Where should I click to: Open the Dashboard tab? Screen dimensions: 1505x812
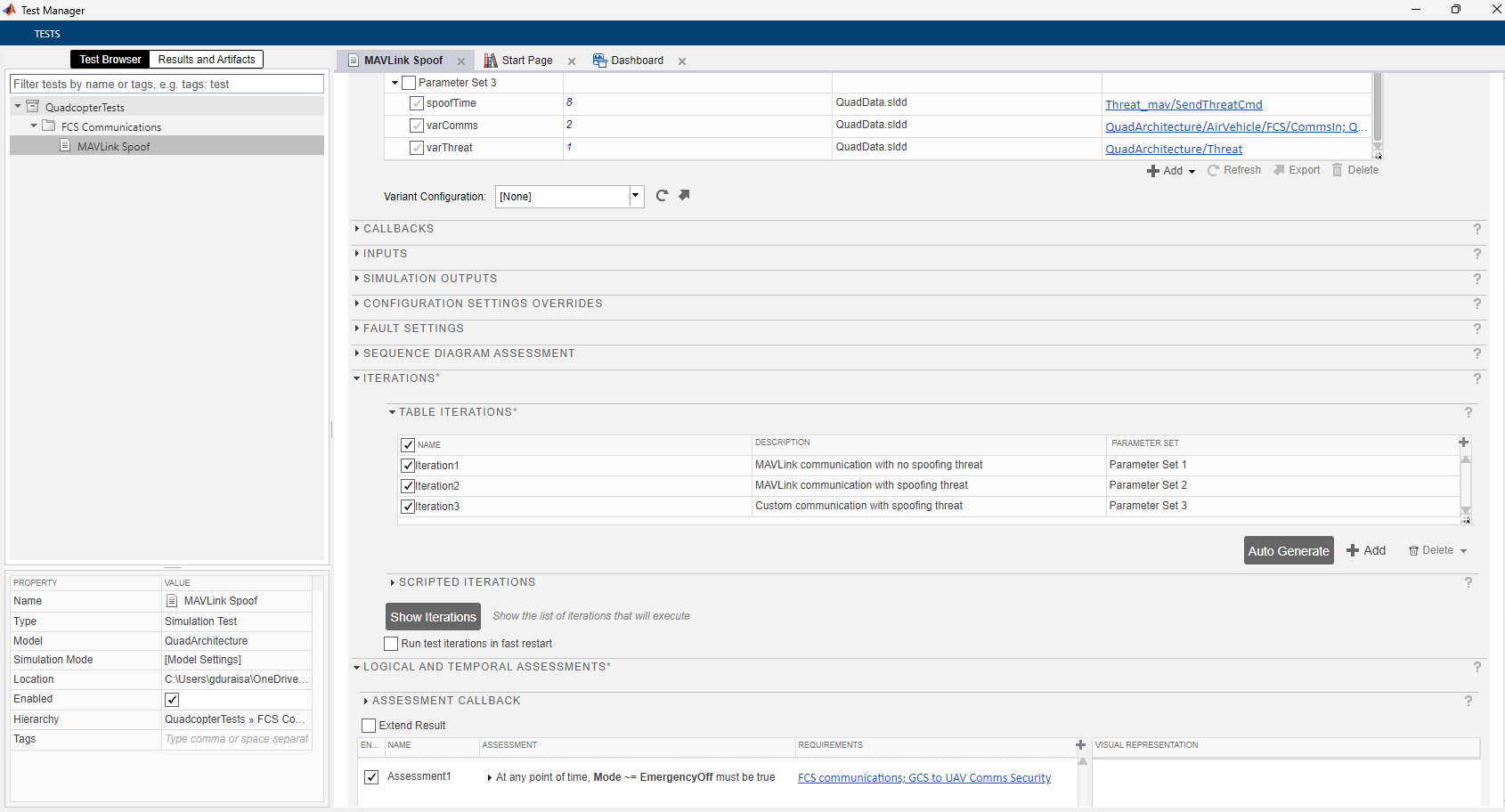pos(636,61)
